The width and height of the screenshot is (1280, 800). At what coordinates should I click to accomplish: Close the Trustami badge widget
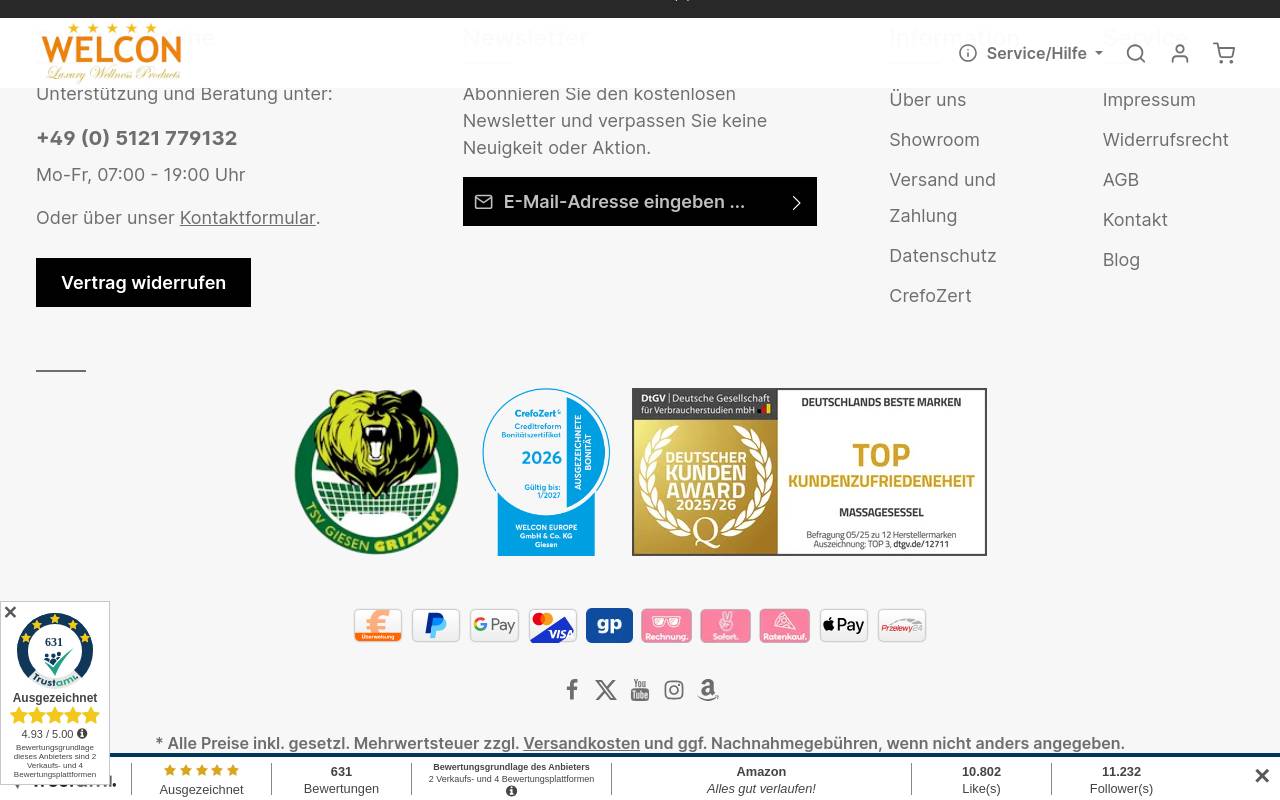[x=10, y=612]
